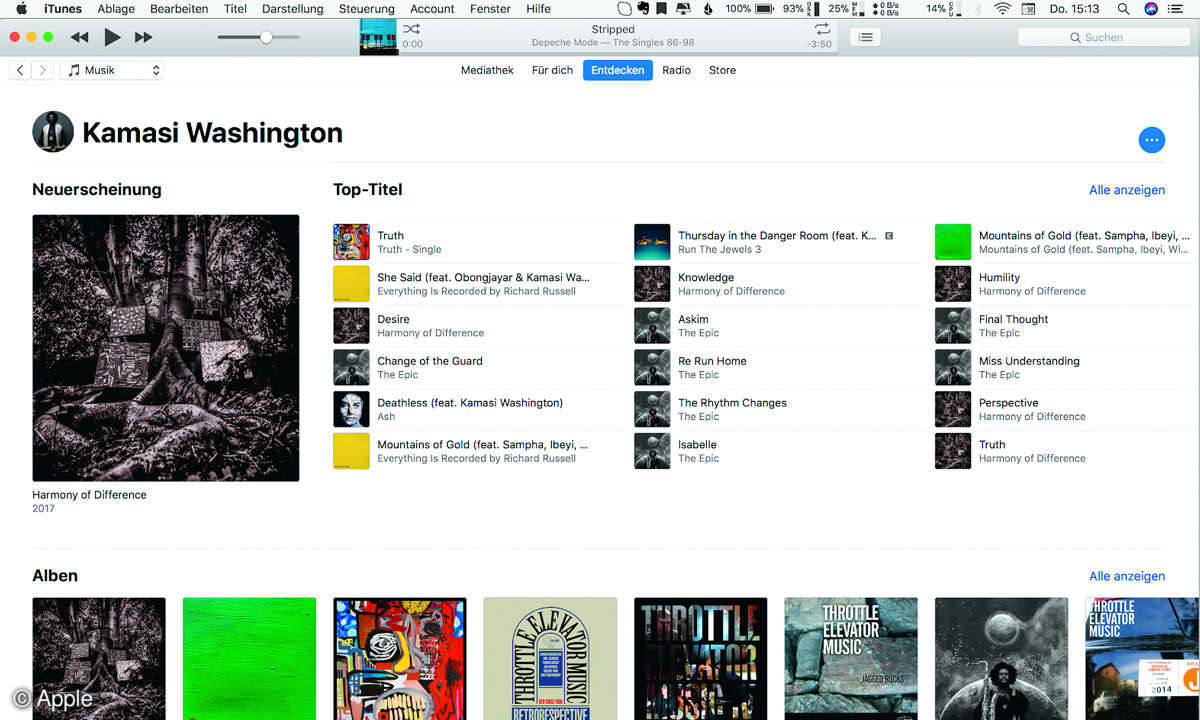Click the Run The Jewels 3 artwork

point(652,242)
